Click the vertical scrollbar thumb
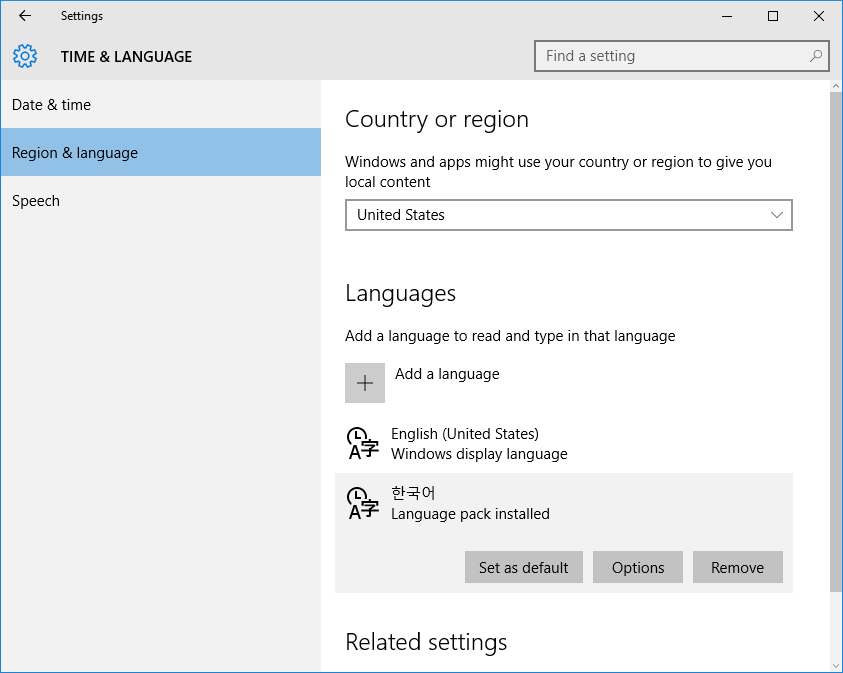Image resolution: width=843 pixels, height=673 pixels. 835,341
